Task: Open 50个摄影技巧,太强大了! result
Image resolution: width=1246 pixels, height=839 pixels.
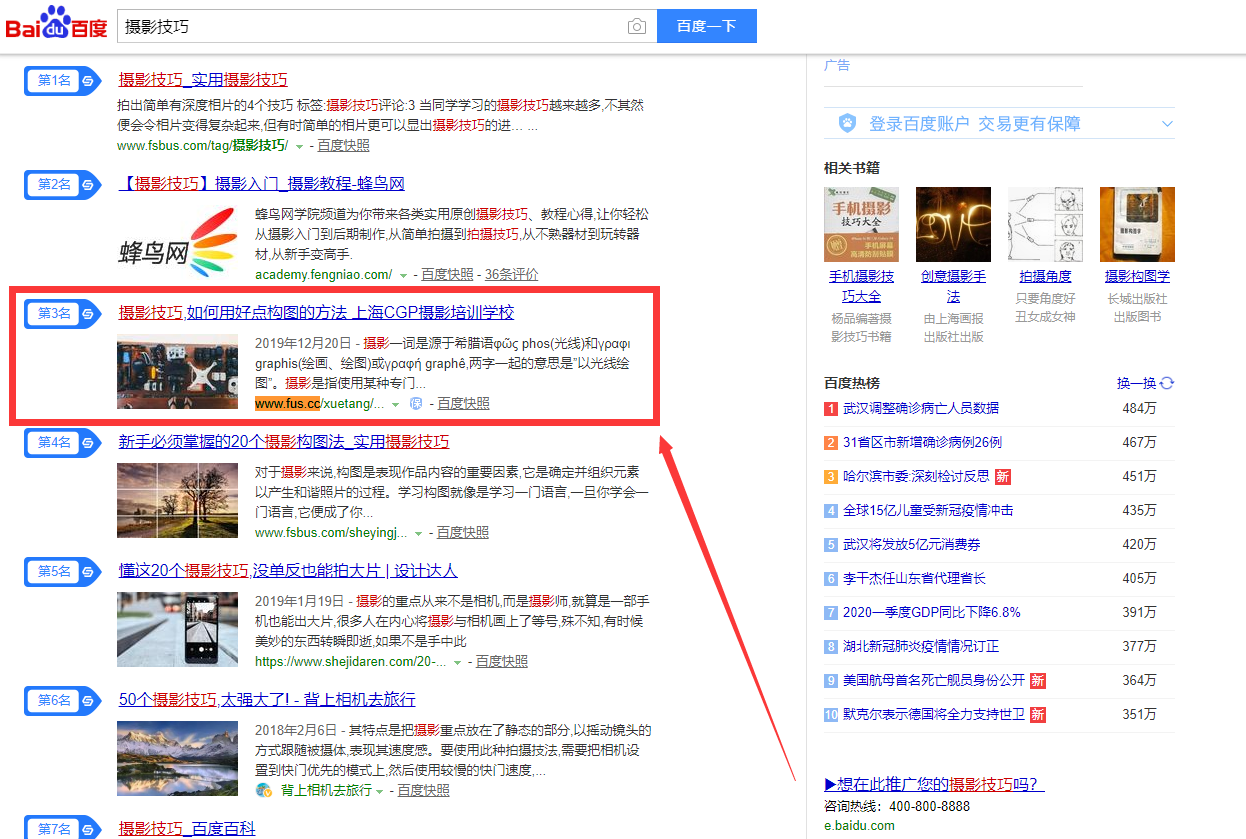Action: coord(267,699)
